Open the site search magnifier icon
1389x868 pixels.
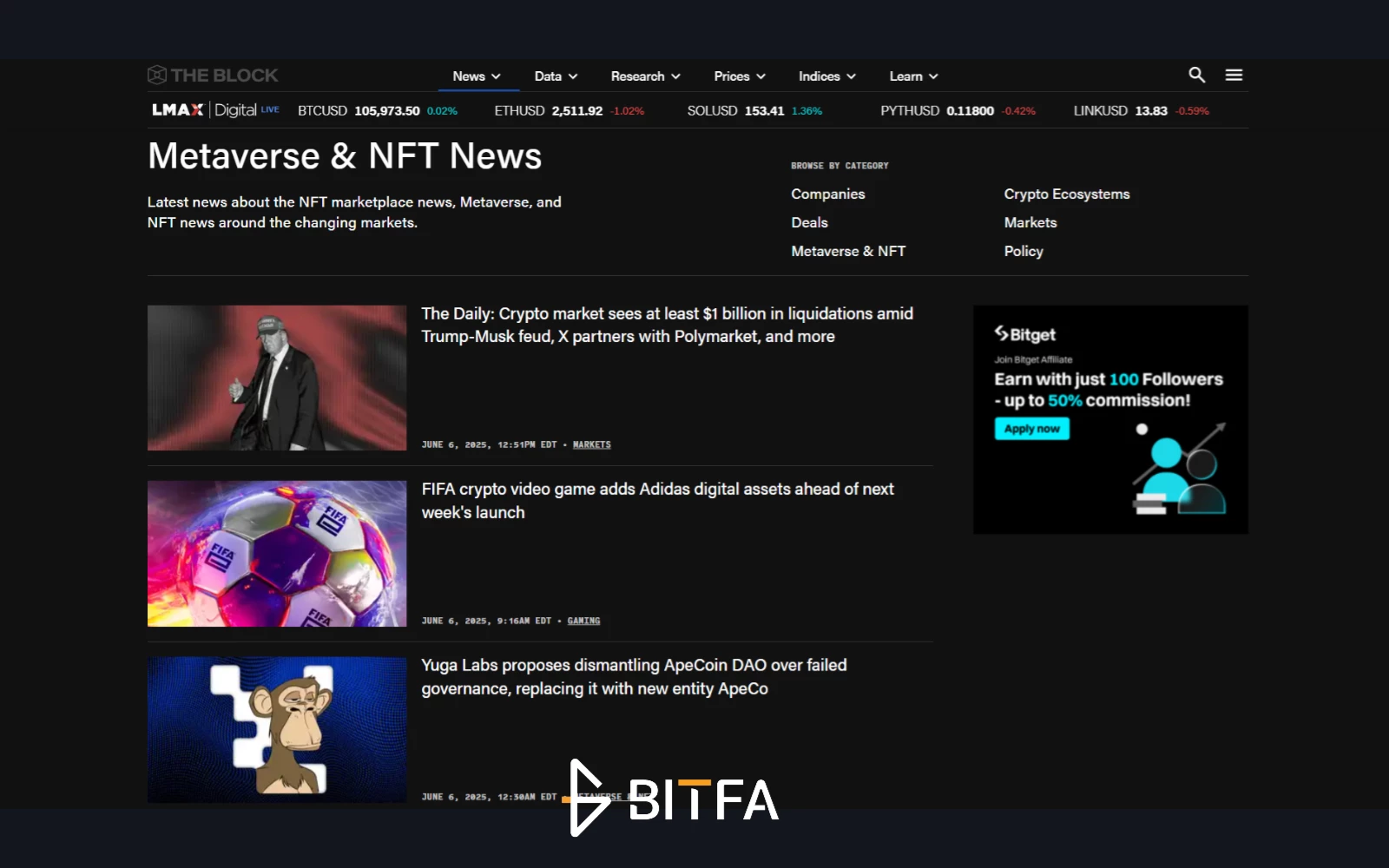(x=1196, y=76)
